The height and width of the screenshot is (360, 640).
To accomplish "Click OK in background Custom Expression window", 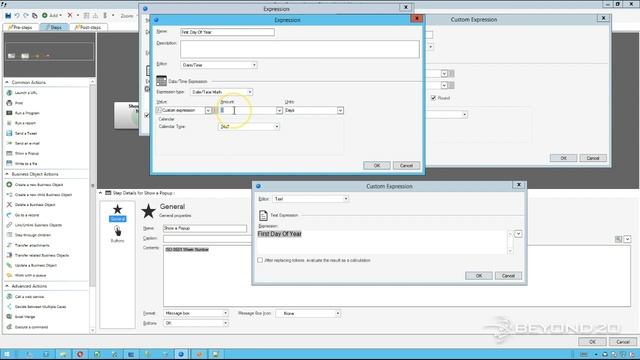I will pos(563,158).
